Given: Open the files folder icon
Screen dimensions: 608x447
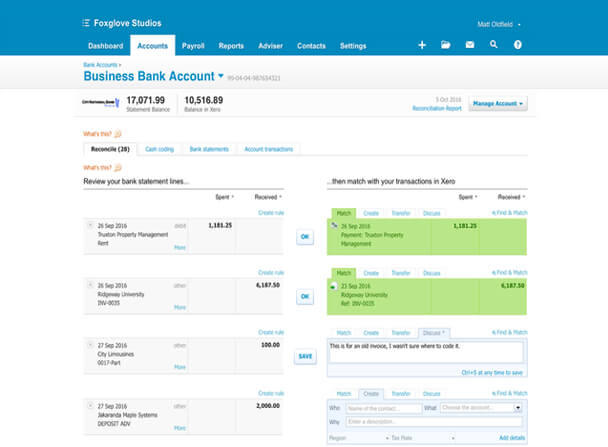Looking at the screenshot, I should tap(446, 45).
